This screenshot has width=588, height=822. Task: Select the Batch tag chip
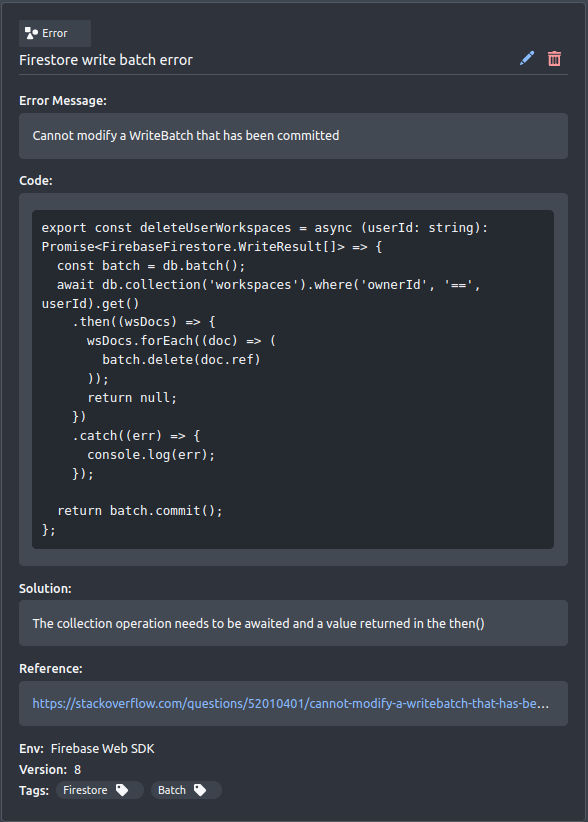(186, 790)
